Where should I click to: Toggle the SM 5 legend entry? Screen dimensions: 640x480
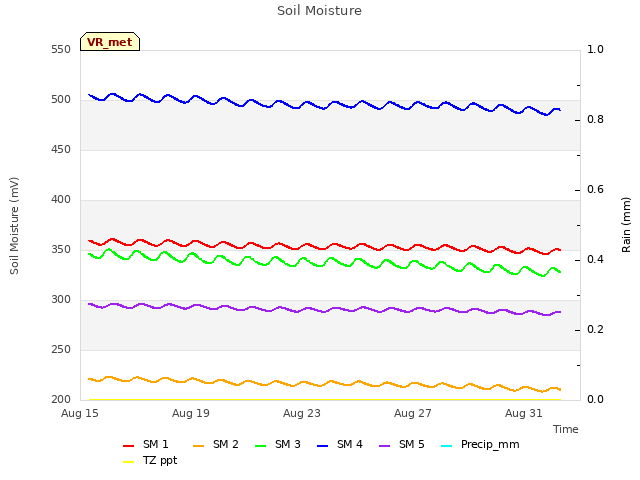coord(402,444)
